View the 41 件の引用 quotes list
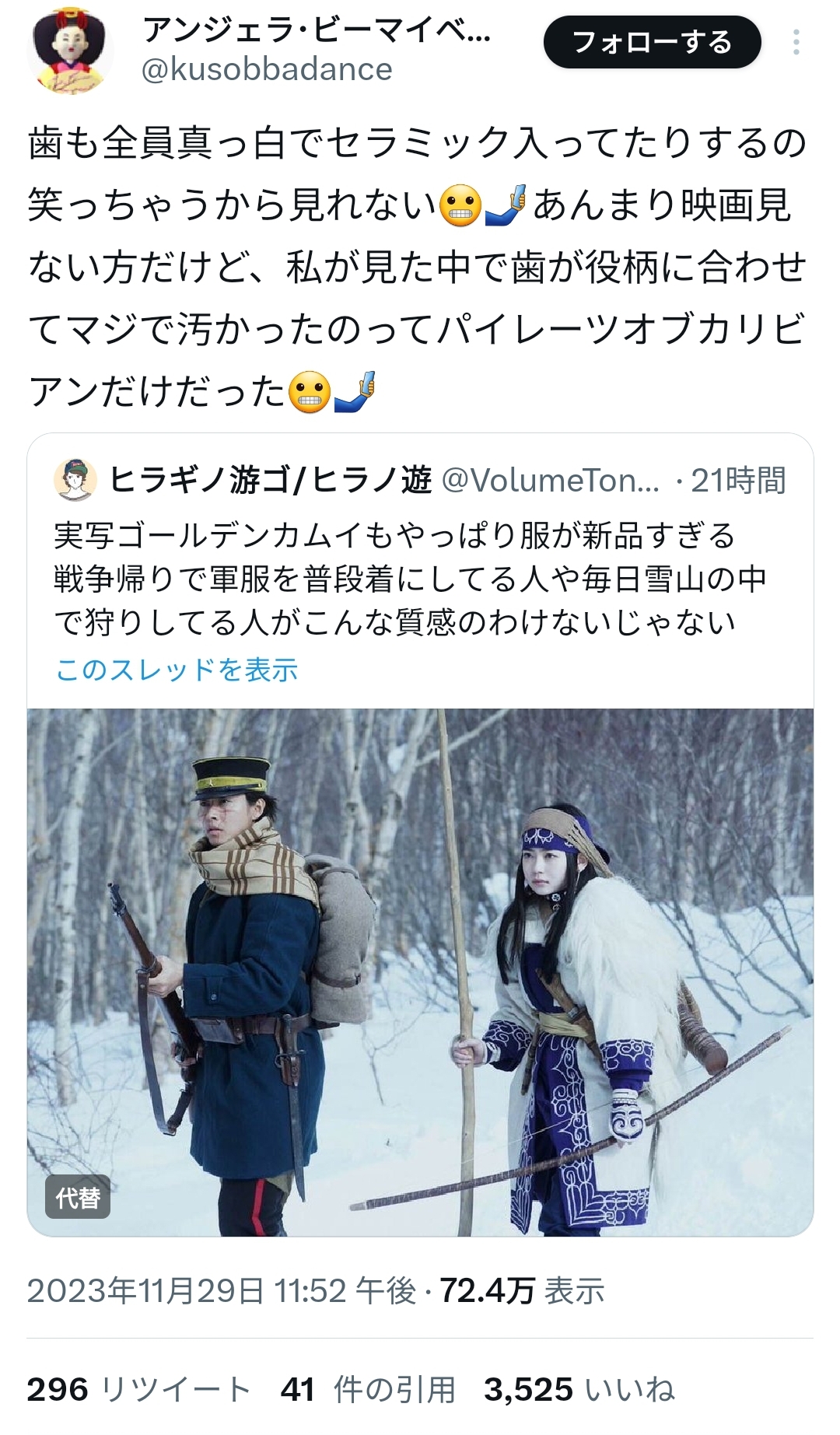This screenshot has width=840, height=1435. [368, 1389]
